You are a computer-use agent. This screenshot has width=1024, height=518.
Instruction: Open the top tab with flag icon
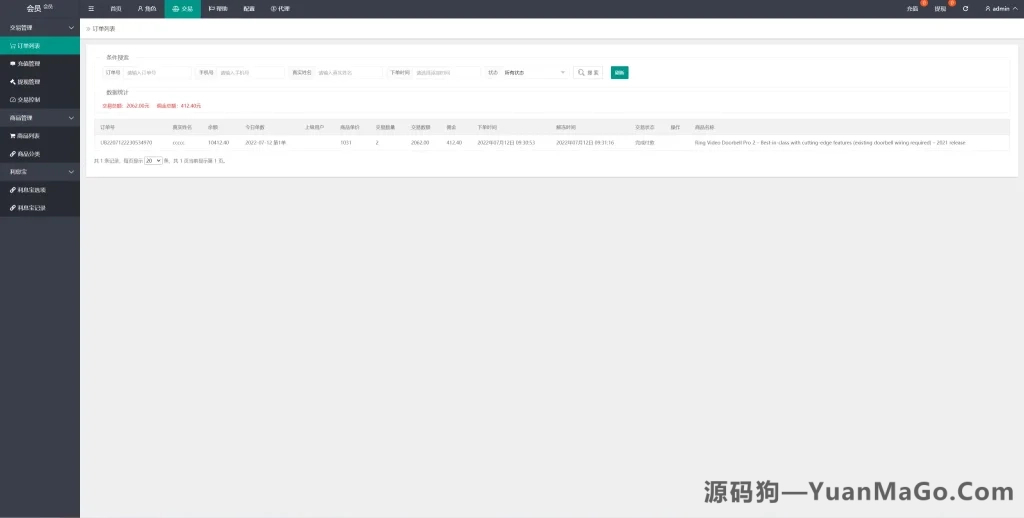click(x=218, y=8)
